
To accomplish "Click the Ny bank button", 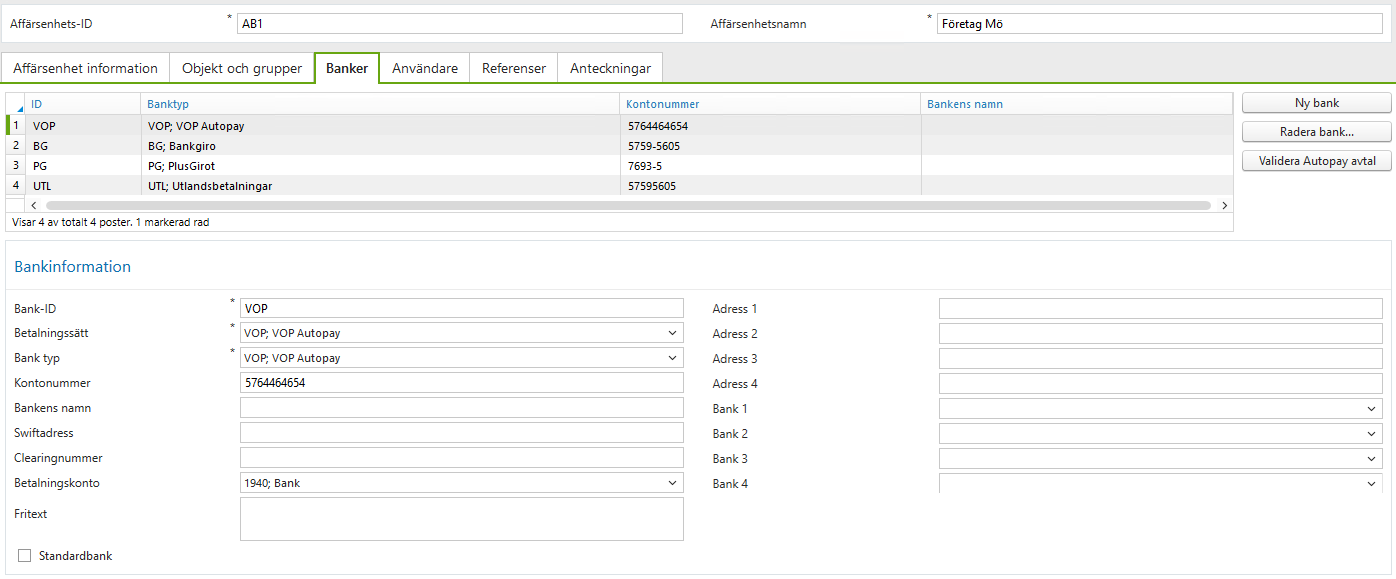I will click(1315, 102).
